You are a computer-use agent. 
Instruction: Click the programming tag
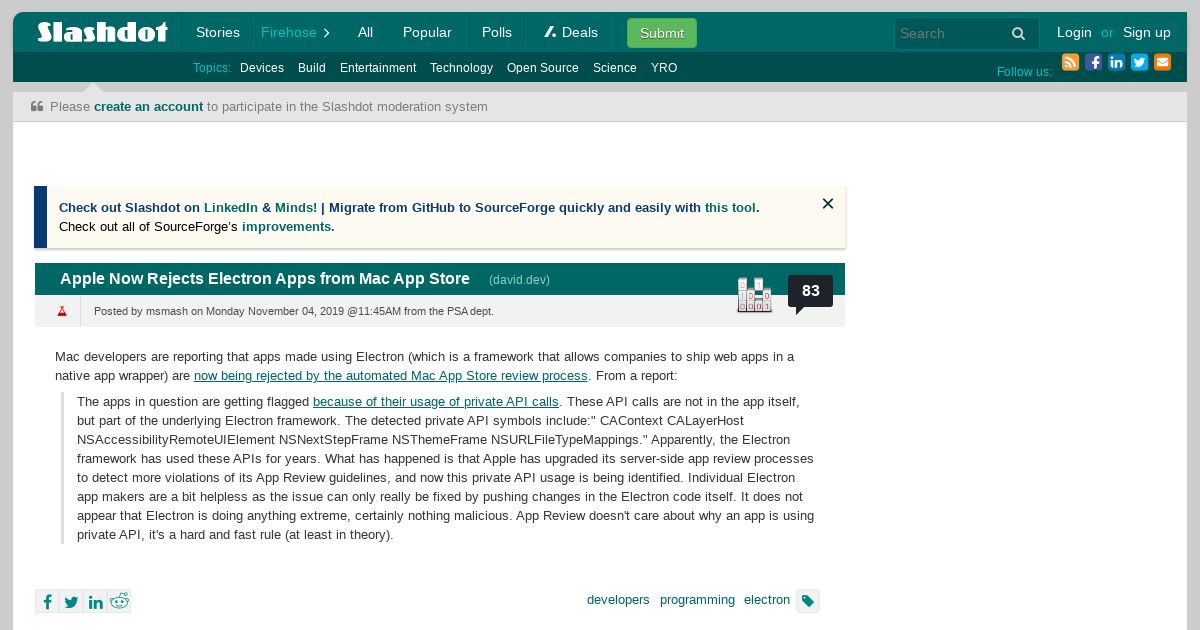click(x=697, y=600)
